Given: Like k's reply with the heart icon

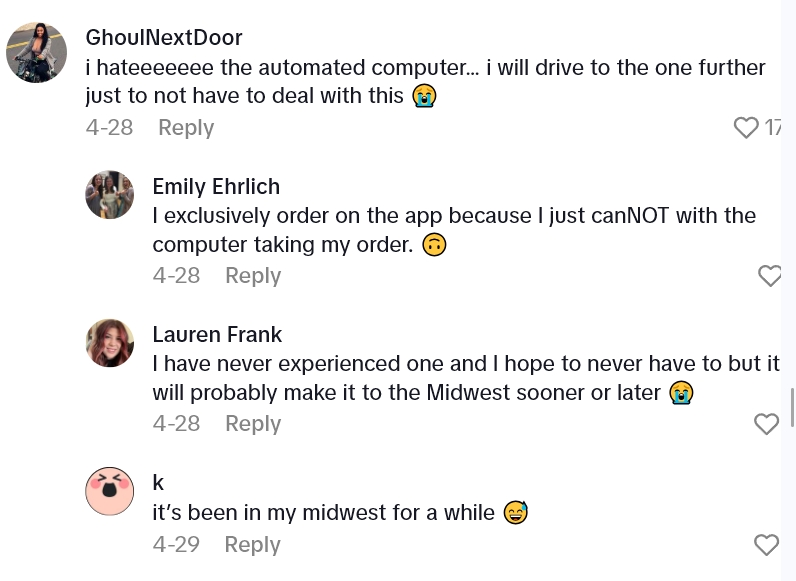Looking at the screenshot, I should click(766, 545).
